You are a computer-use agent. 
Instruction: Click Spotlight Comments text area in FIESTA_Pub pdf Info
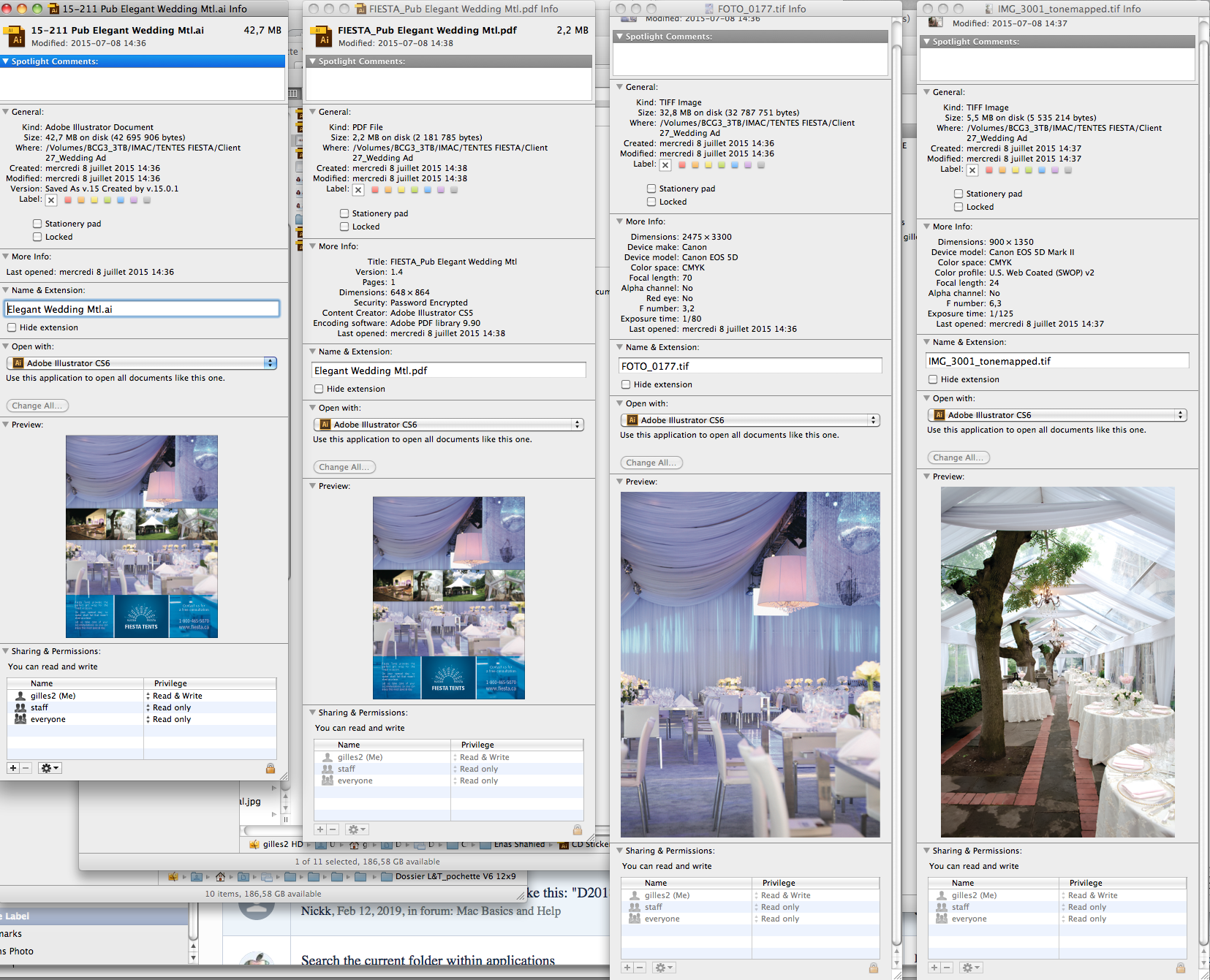pos(449,84)
